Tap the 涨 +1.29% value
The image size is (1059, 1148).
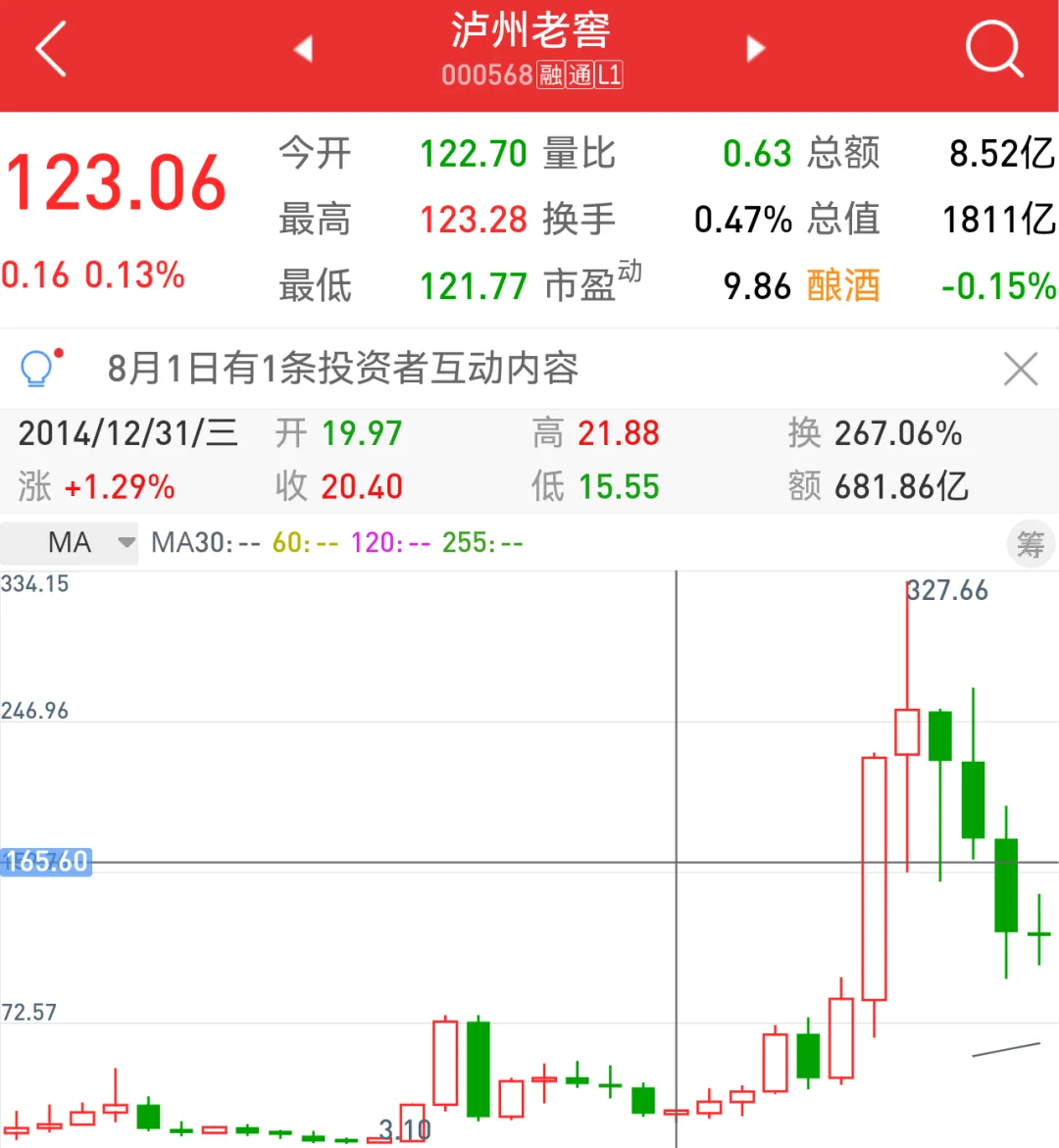tap(120, 487)
